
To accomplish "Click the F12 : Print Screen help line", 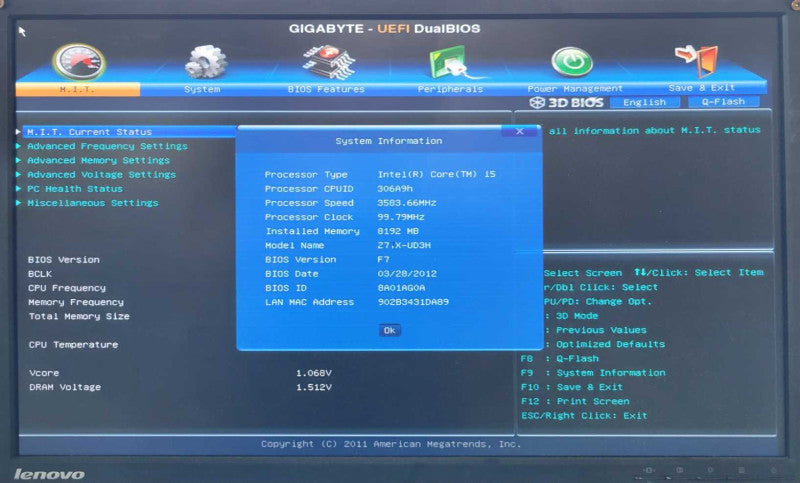I will tap(575, 401).
